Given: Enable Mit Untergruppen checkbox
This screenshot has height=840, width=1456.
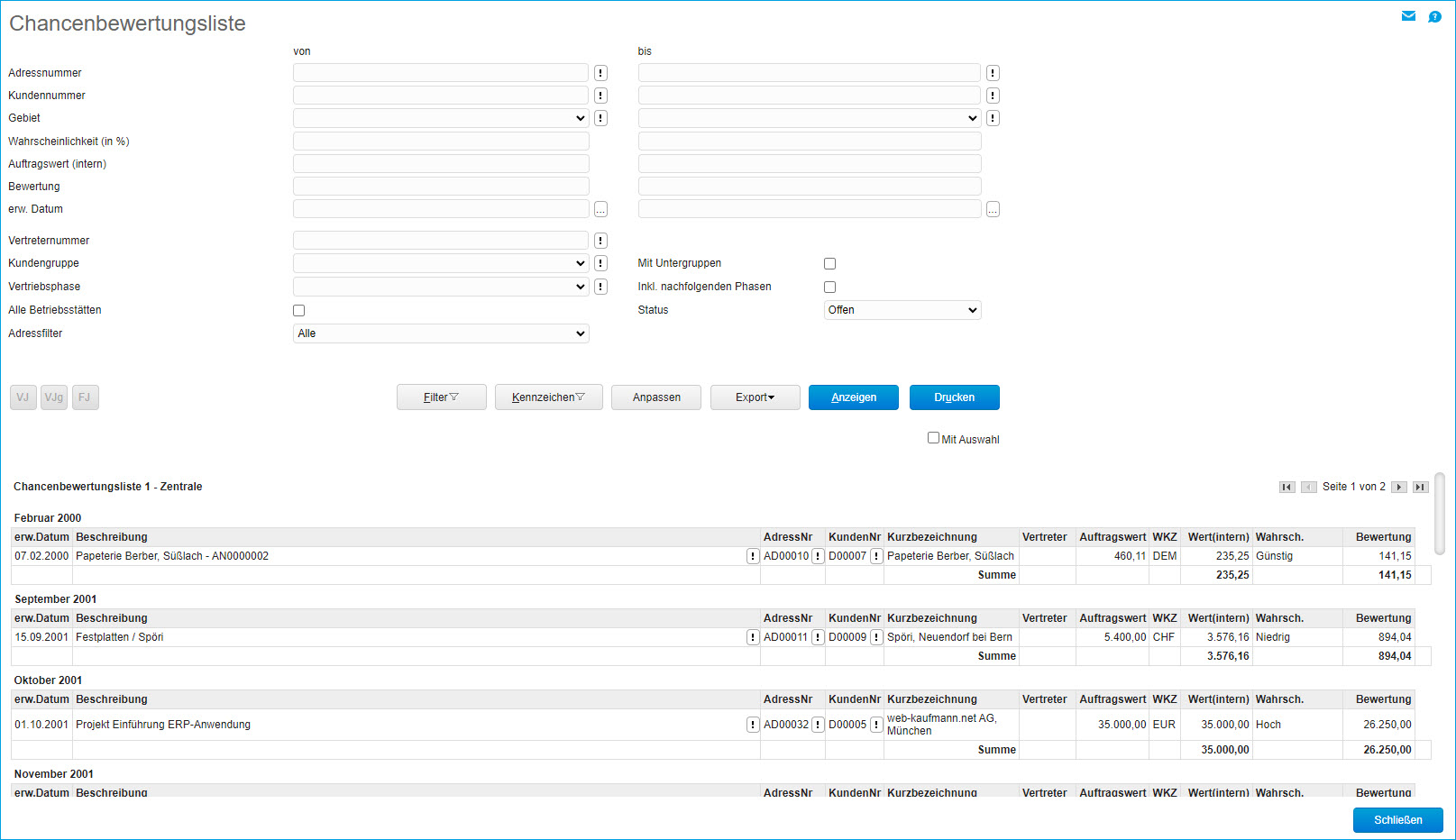Looking at the screenshot, I should coord(829,264).
